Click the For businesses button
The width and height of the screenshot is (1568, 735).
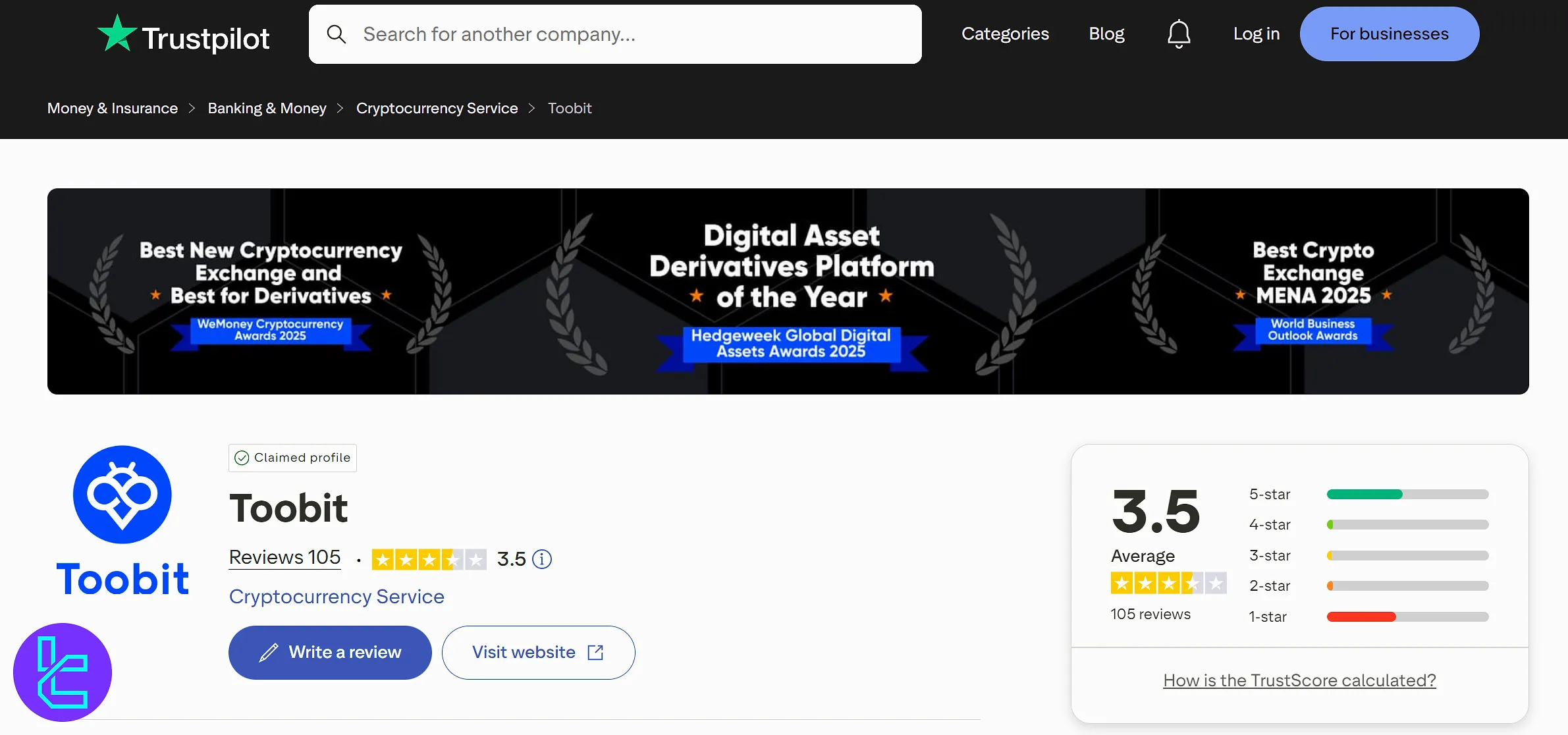(1389, 34)
